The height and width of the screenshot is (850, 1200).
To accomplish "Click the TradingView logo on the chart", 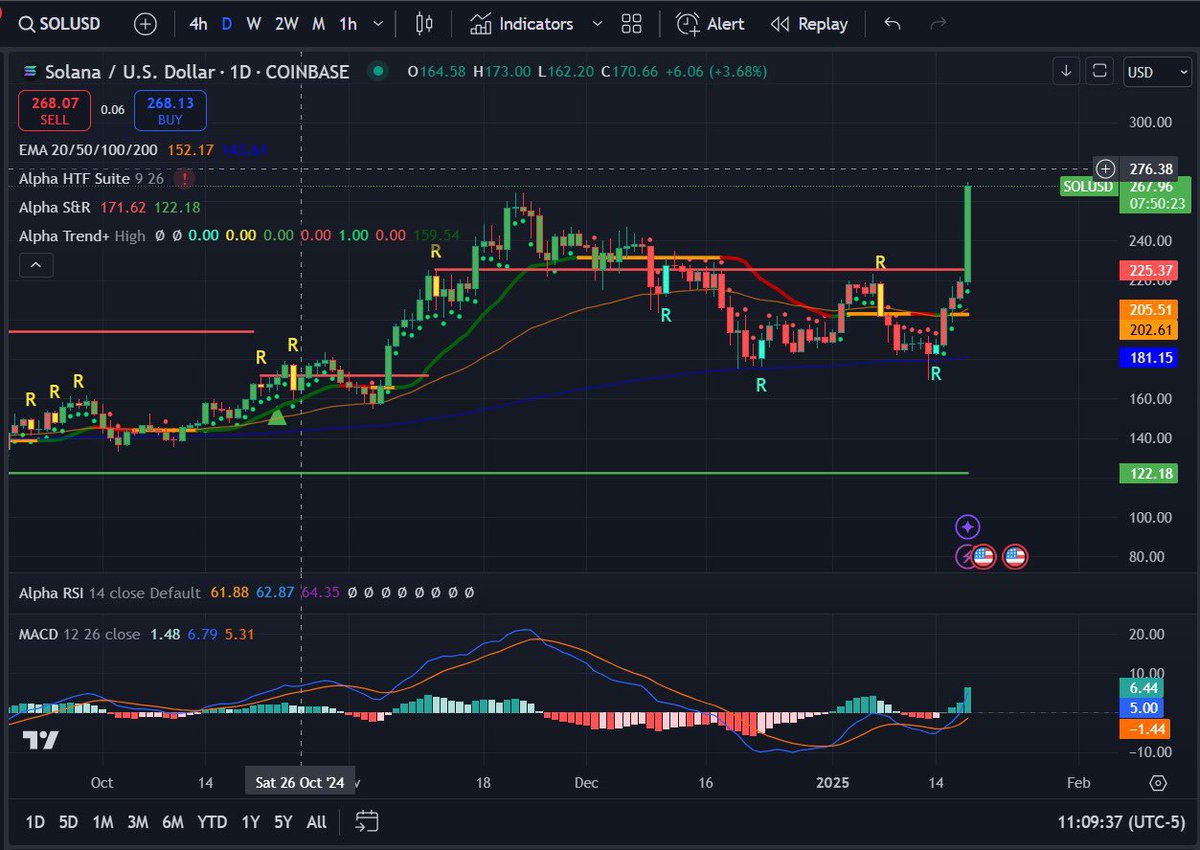I will [x=41, y=740].
